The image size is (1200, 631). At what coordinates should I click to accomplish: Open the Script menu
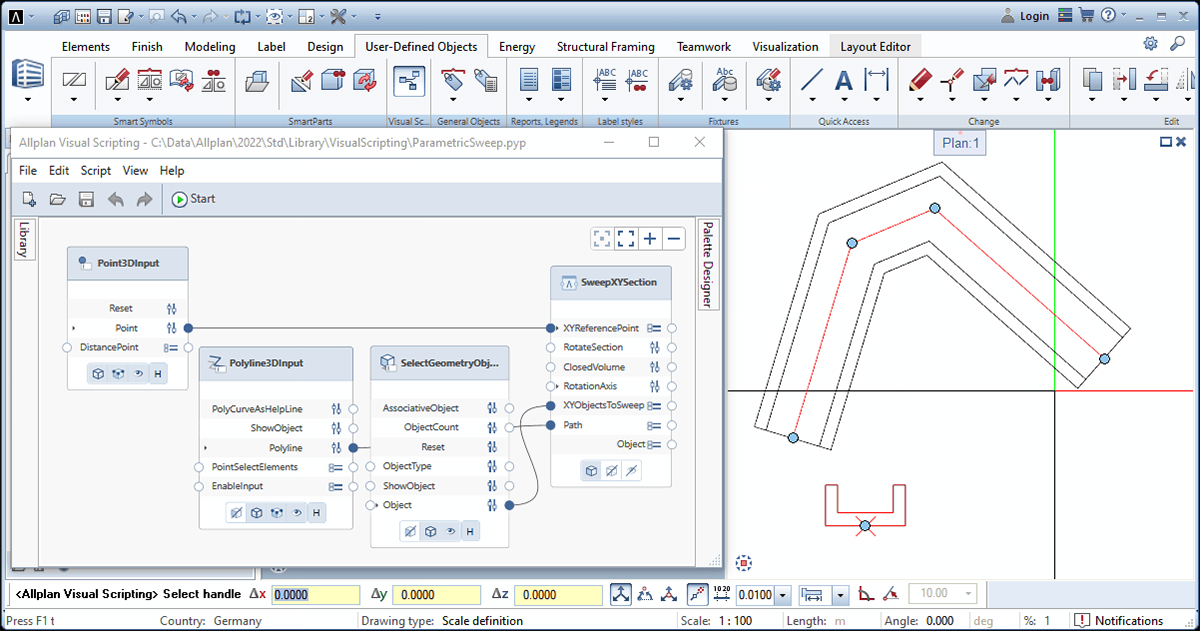[95, 171]
